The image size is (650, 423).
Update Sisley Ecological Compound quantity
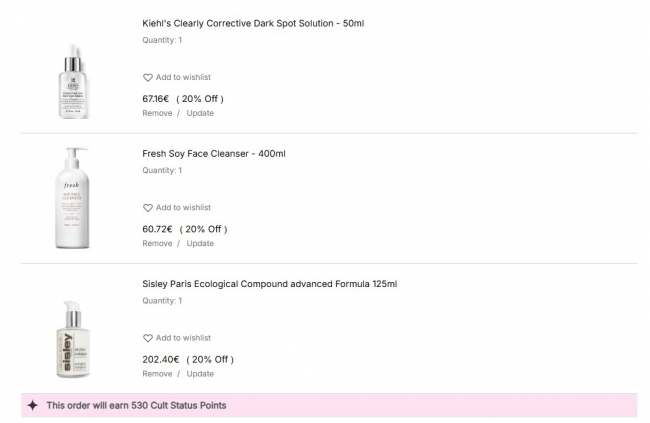click(x=200, y=374)
